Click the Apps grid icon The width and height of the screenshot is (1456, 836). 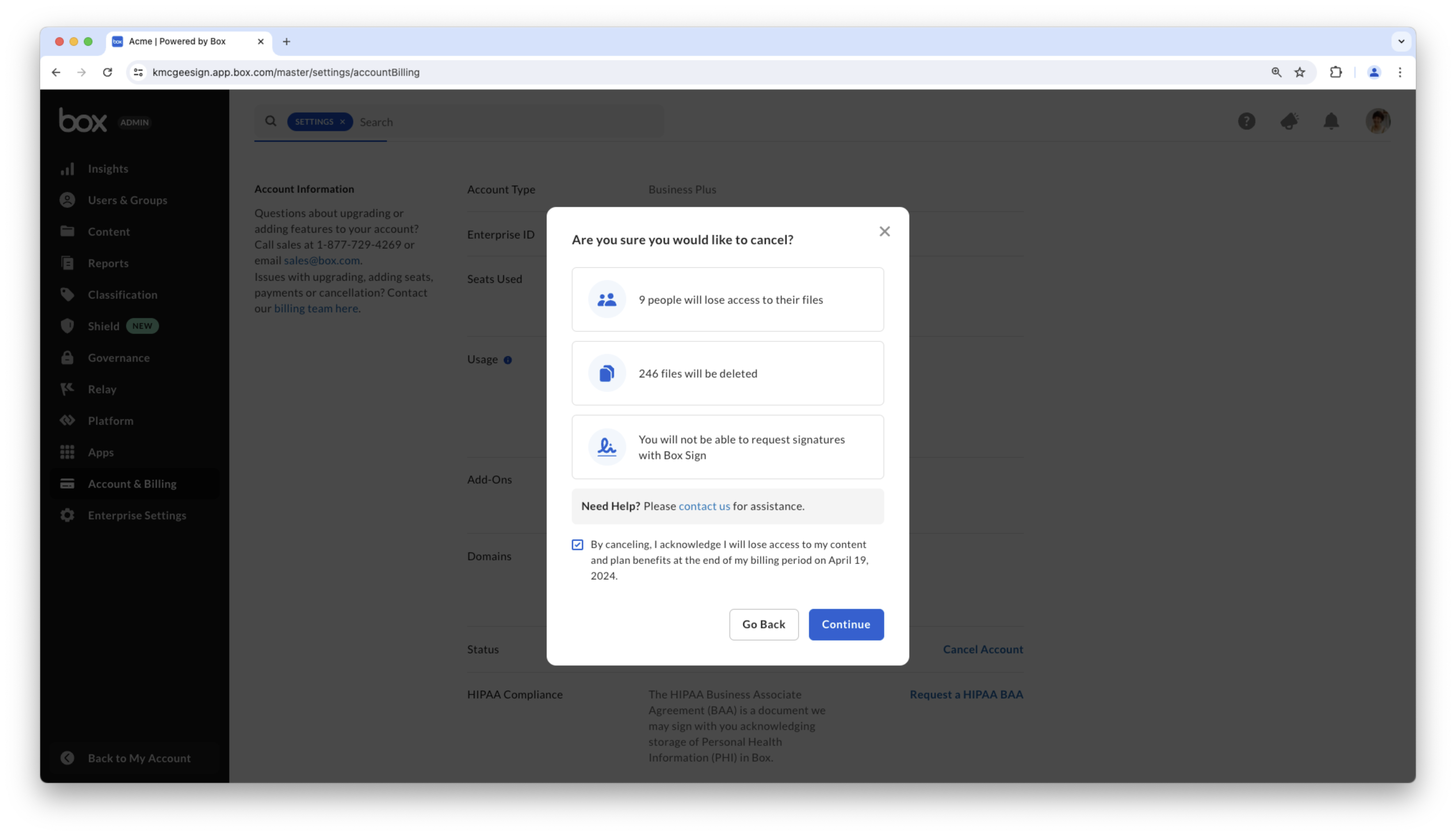[67, 452]
